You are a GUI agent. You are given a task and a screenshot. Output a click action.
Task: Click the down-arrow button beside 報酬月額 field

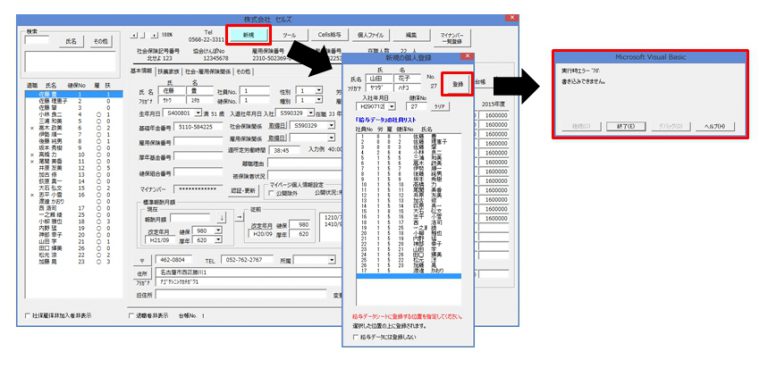[221, 218]
